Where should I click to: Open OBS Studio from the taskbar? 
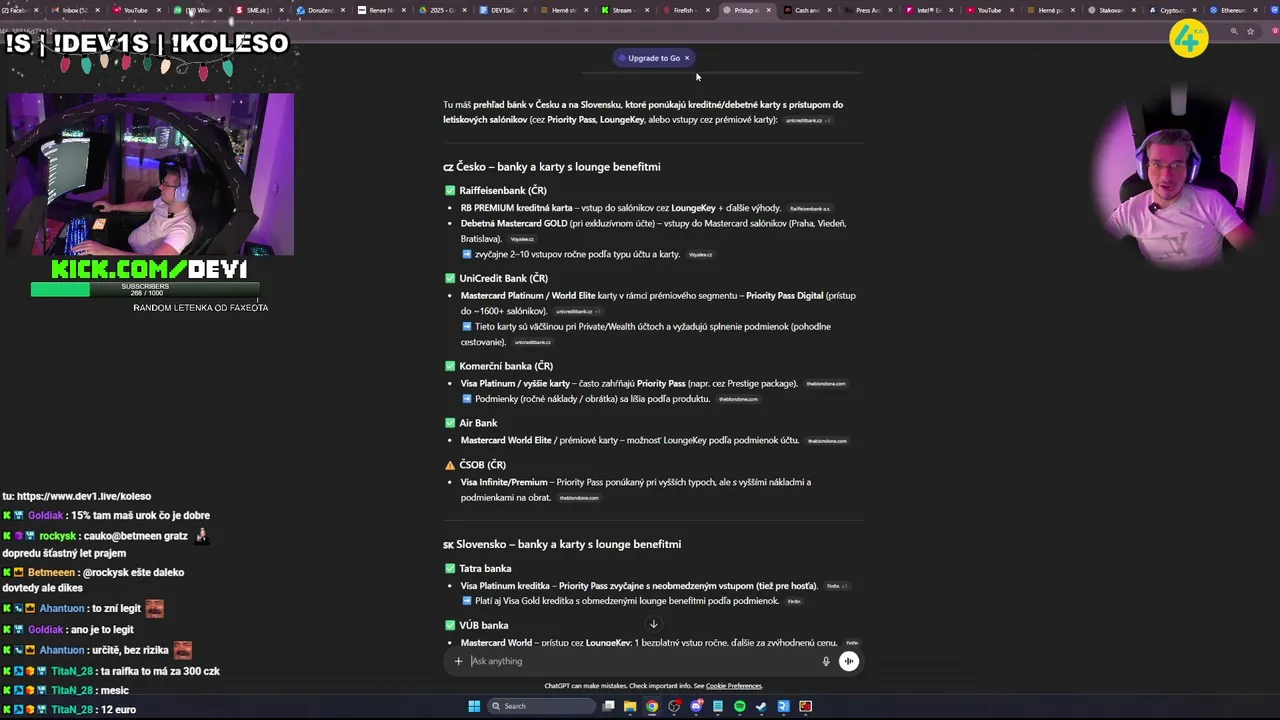click(674, 706)
